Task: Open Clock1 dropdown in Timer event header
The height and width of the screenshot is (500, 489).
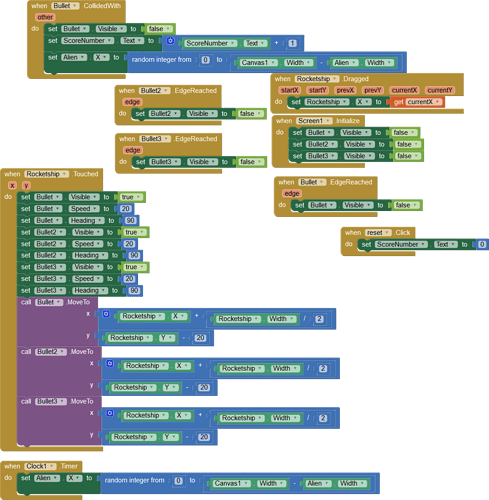Action: pyautogui.click(x=40, y=466)
